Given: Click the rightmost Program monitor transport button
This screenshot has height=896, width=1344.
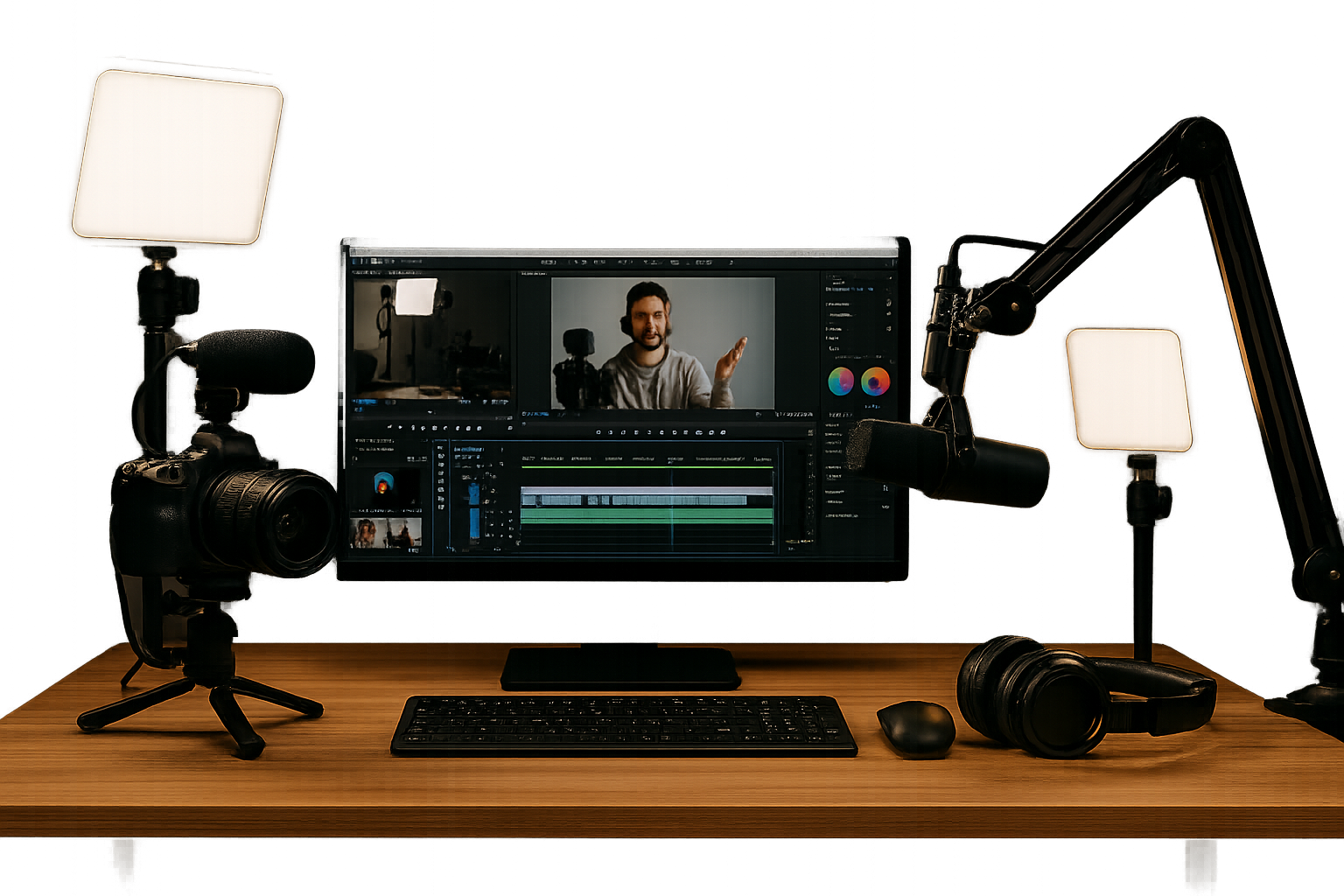Looking at the screenshot, I should pyautogui.click(x=723, y=432).
